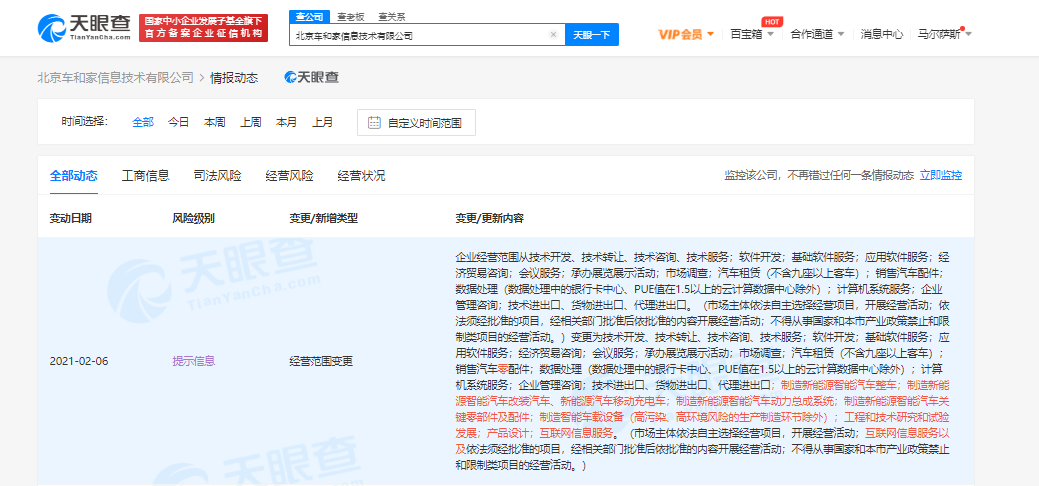Select the 今日 time filter

coord(178,122)
